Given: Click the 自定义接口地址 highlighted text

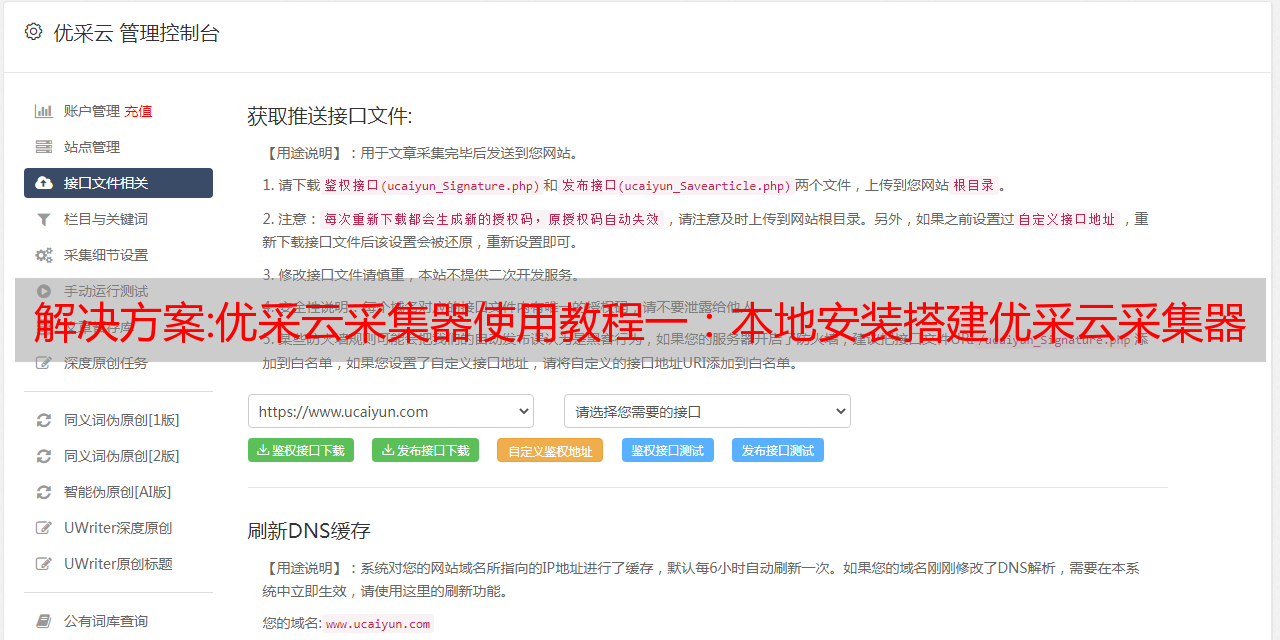Looking at the screenshot, I should pyautogui.click(x=1067, y=219).
